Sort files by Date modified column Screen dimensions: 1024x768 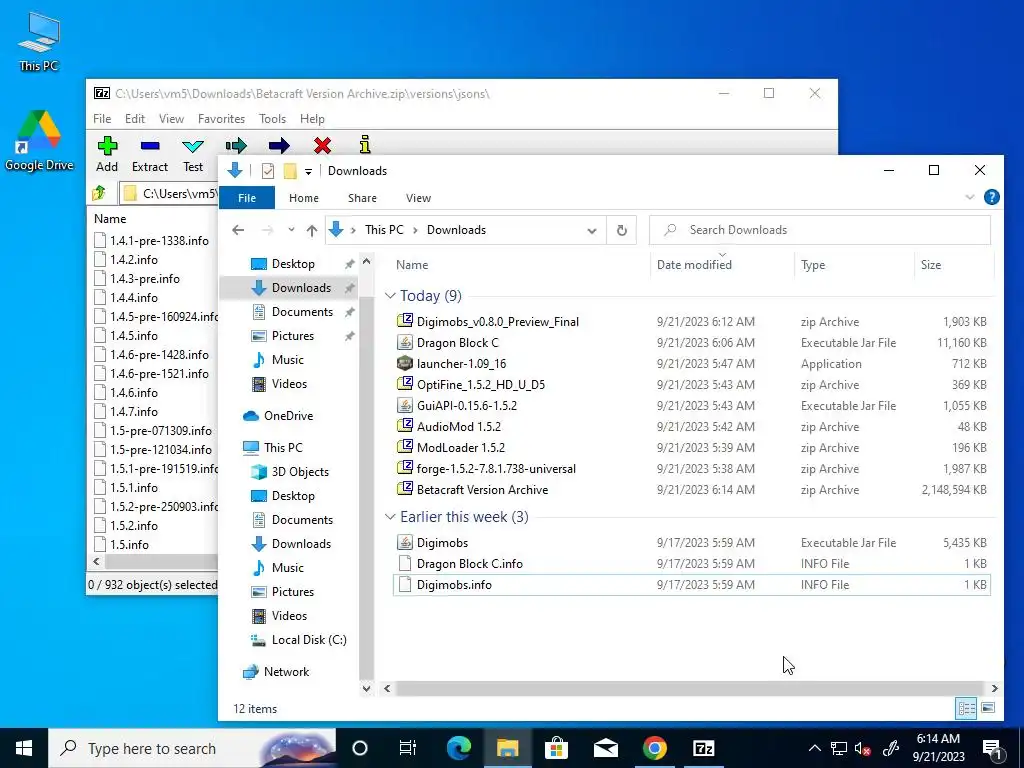(x=722, y=264)
